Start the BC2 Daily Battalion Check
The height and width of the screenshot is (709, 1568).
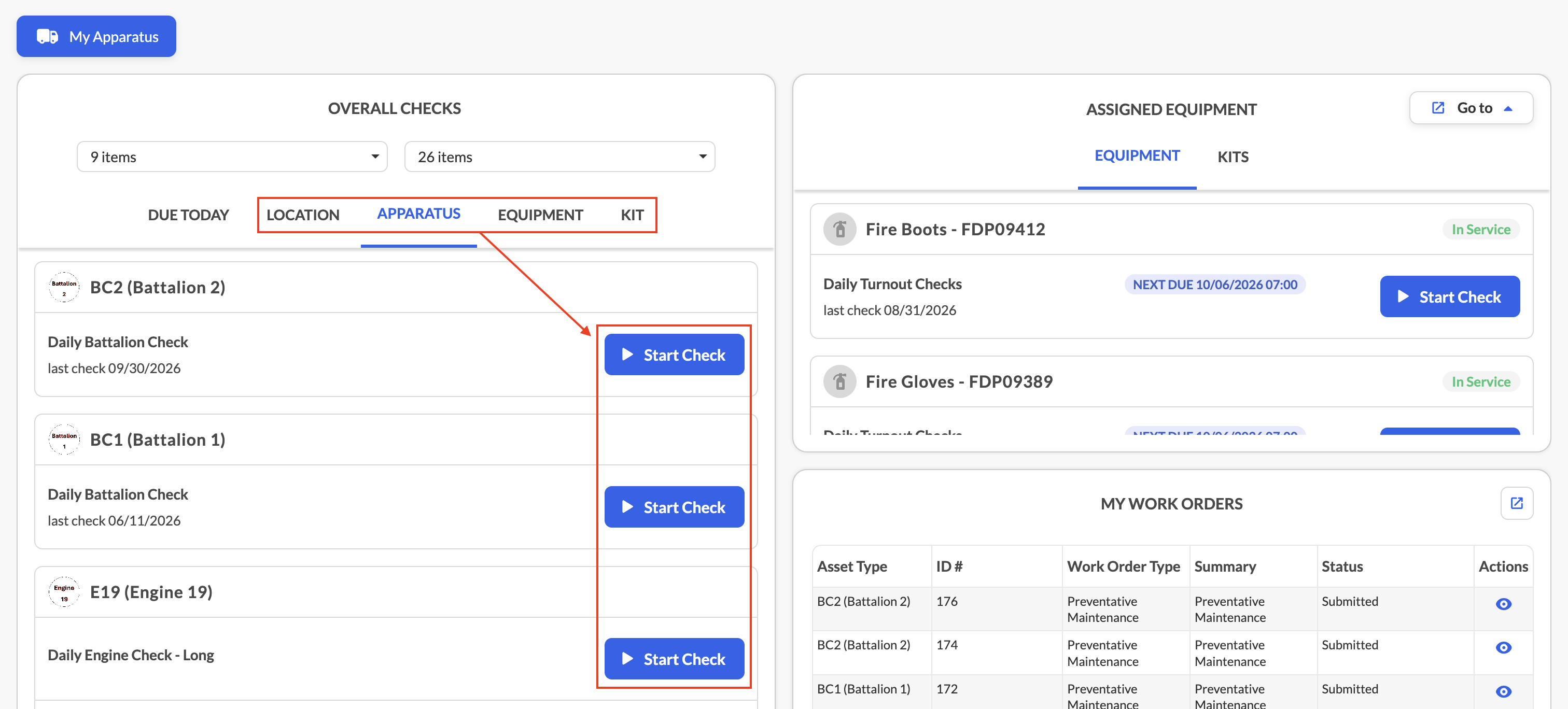(674, 355)
